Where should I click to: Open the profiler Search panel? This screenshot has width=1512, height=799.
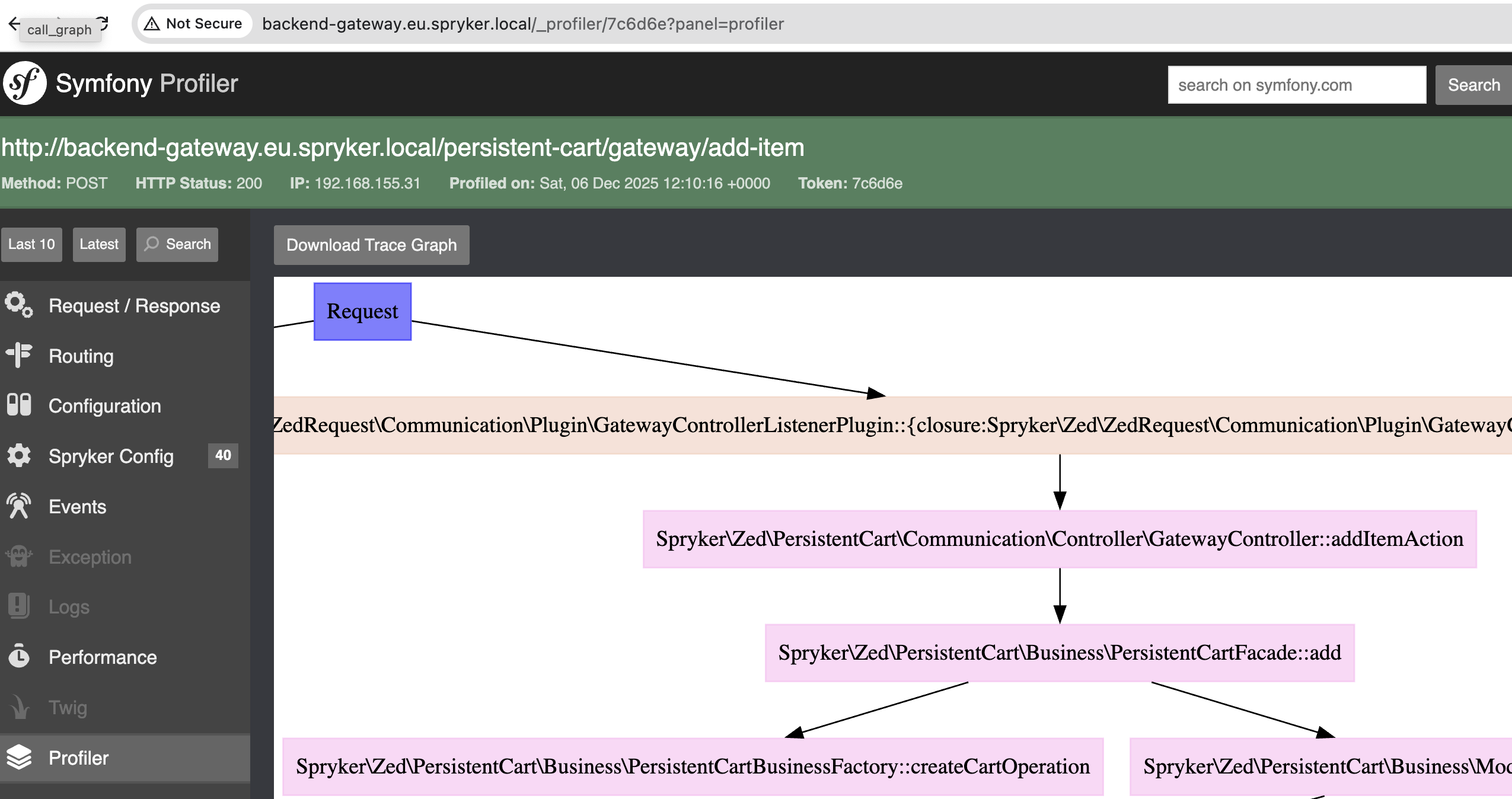pyautogui.click(x=177, y=244)
